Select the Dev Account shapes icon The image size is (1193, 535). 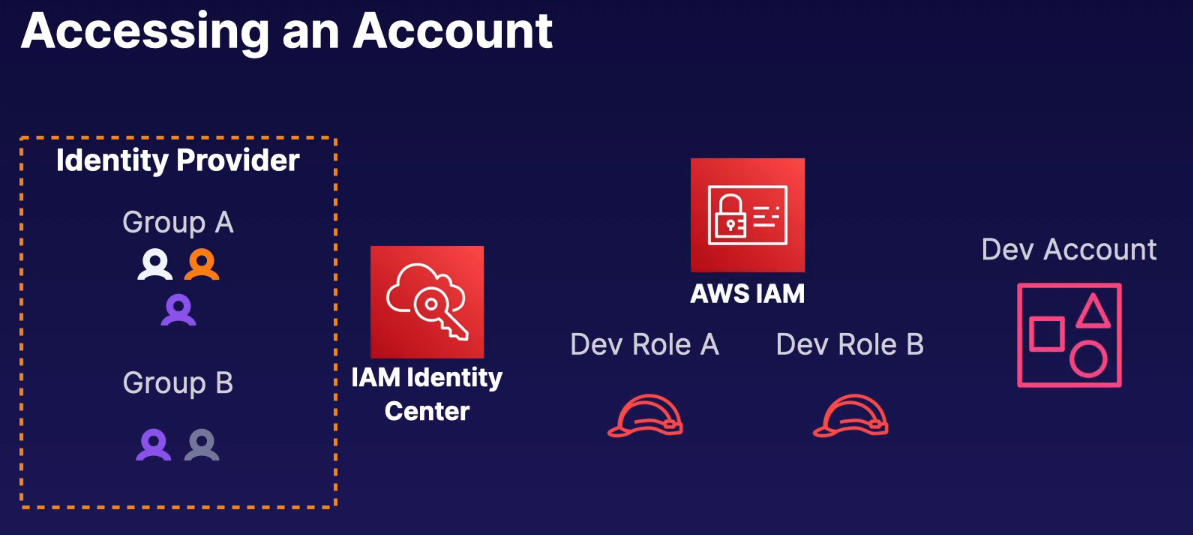pos(1069,335)
